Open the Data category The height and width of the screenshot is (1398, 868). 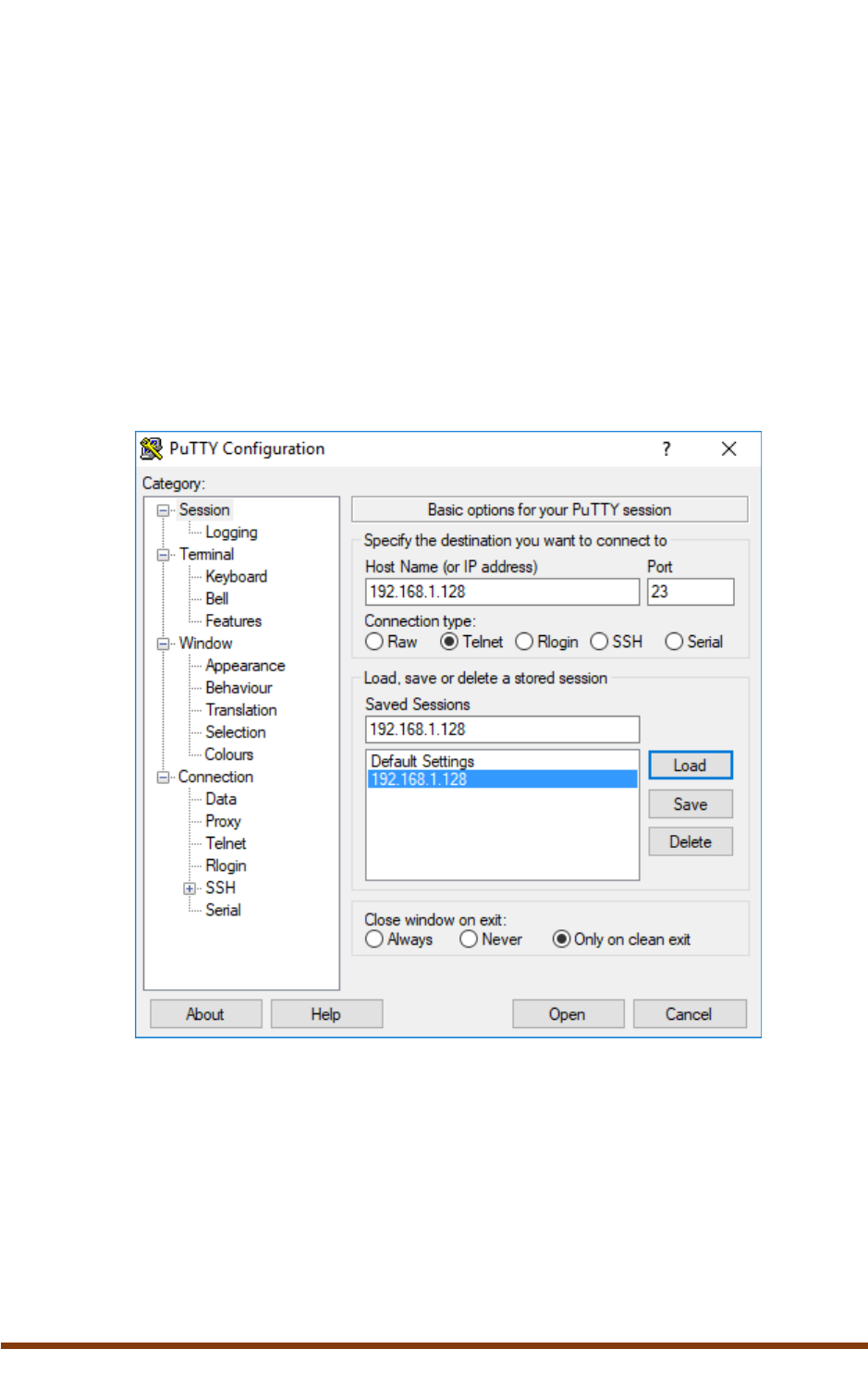tap(220, 799)
